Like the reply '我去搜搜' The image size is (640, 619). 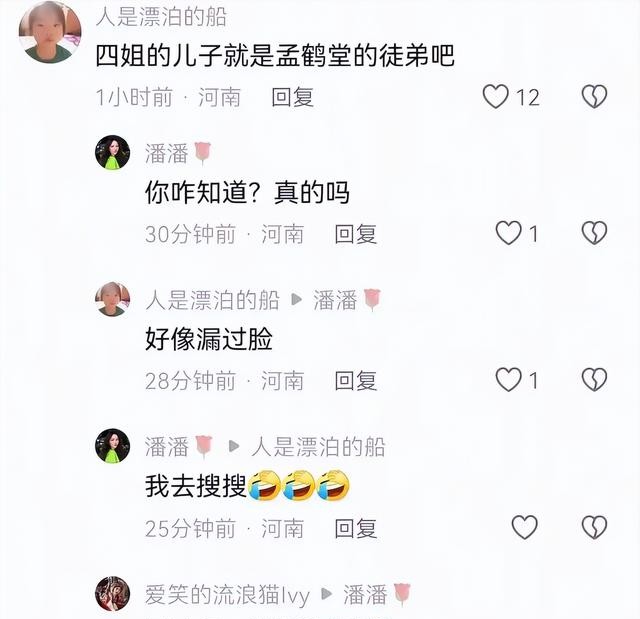(525, 527)
